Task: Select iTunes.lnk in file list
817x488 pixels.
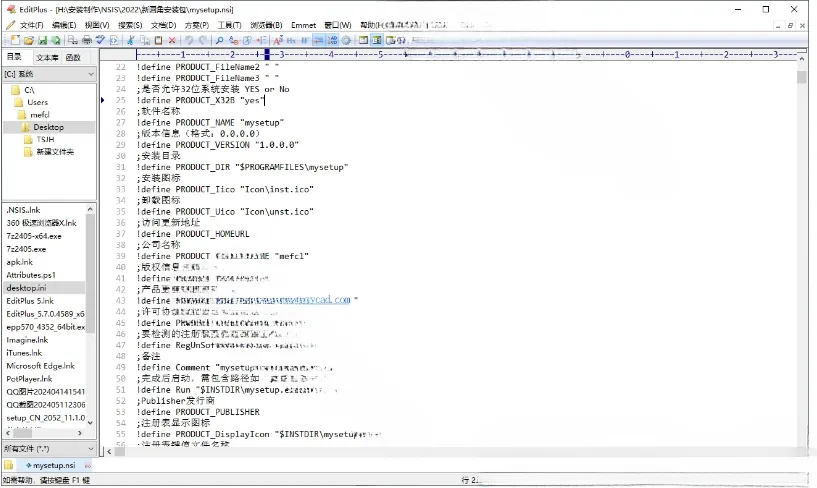Action: coord(24,353)
